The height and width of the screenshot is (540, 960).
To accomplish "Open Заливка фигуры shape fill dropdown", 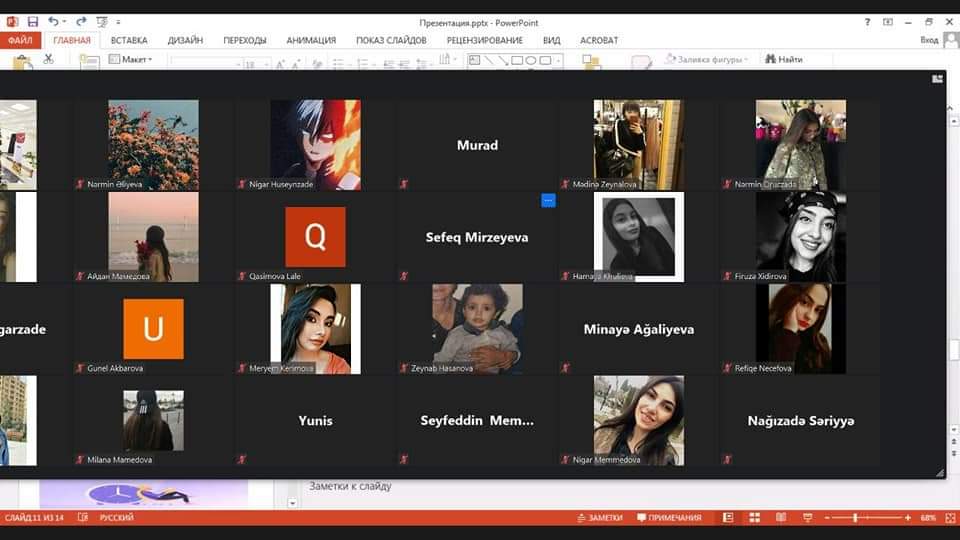I will tap(707, 59).
